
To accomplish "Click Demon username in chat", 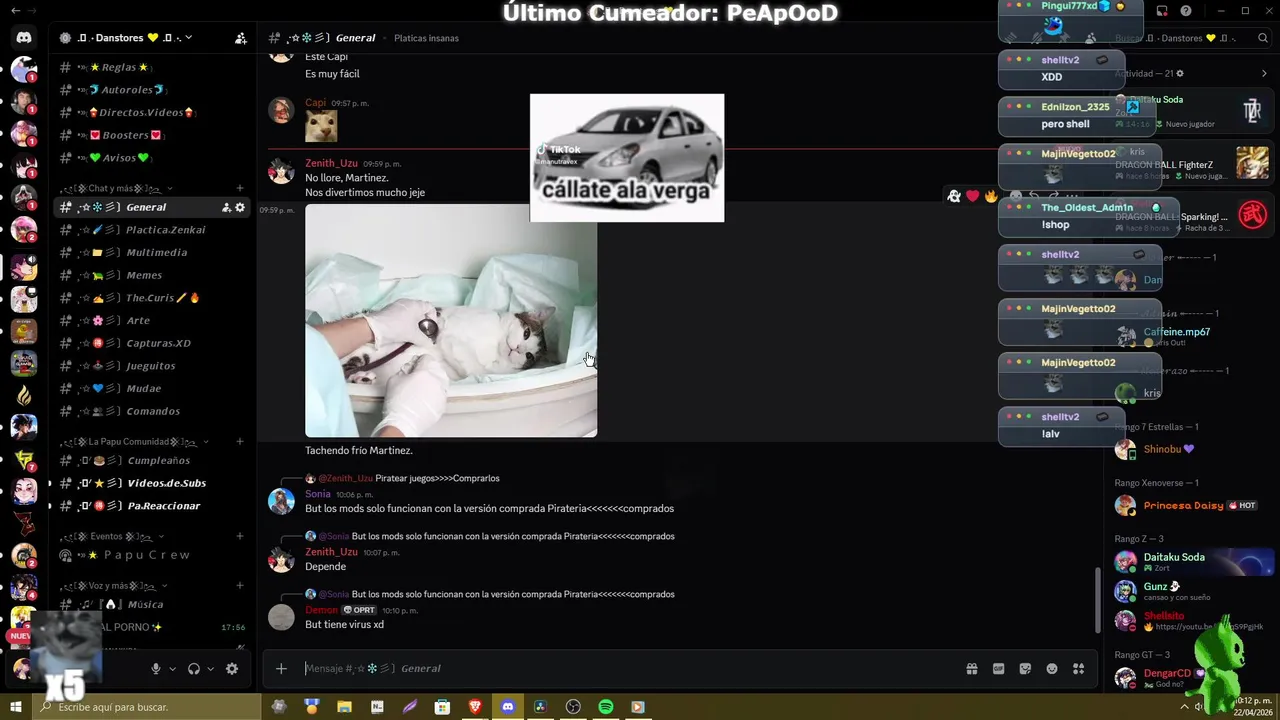I will point(322,610).
